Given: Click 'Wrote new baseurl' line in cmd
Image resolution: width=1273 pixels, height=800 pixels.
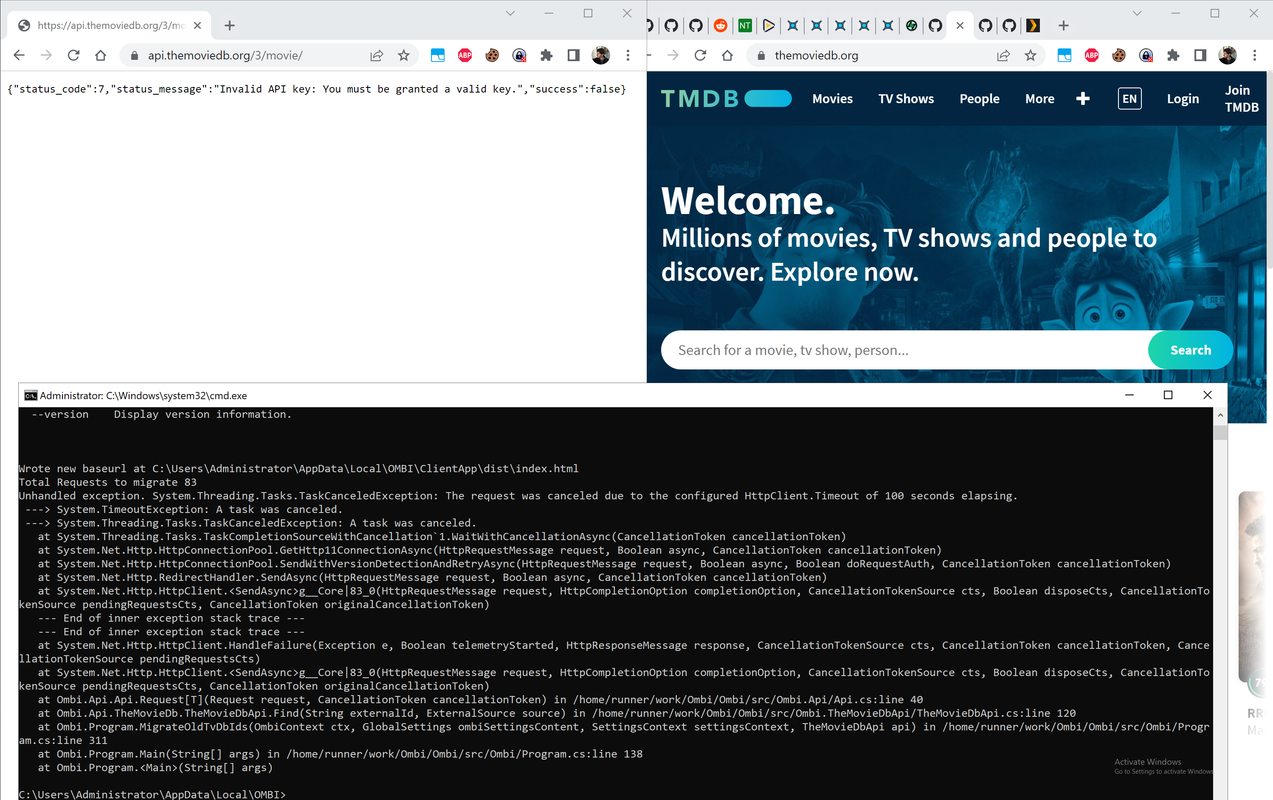Looking at the screenshot, I should pyautogui.click(x=298, y=468).
